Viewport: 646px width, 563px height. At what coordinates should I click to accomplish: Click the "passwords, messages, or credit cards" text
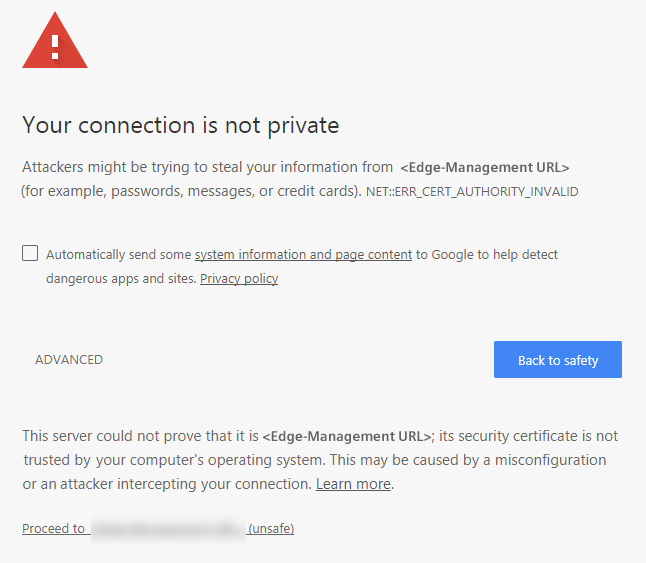click(x=222, y=191)
